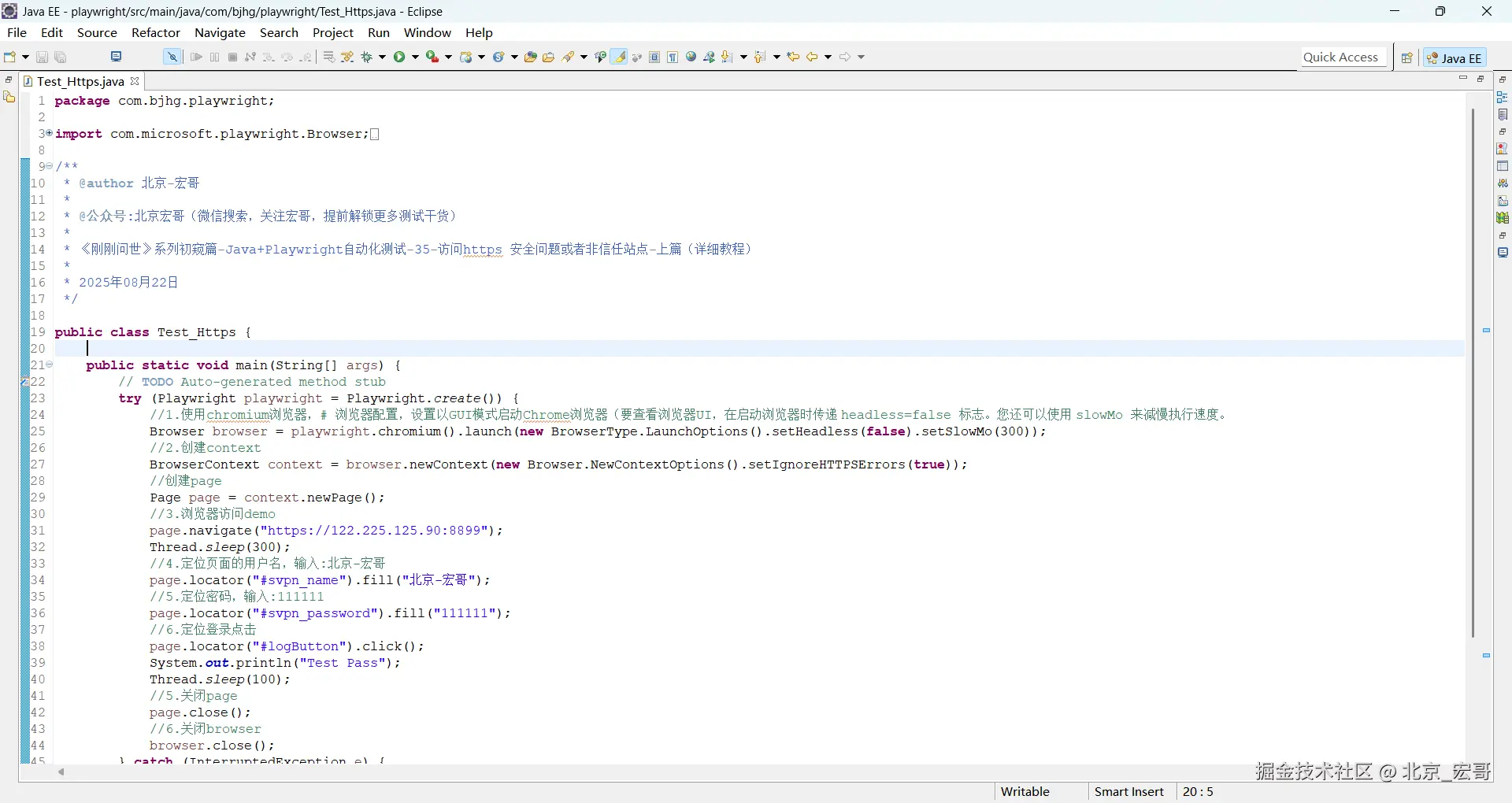Viewport: 1512px width, 803px height.
Task: Click the Next Annotation arrow icon
Action: coord(727,57)
